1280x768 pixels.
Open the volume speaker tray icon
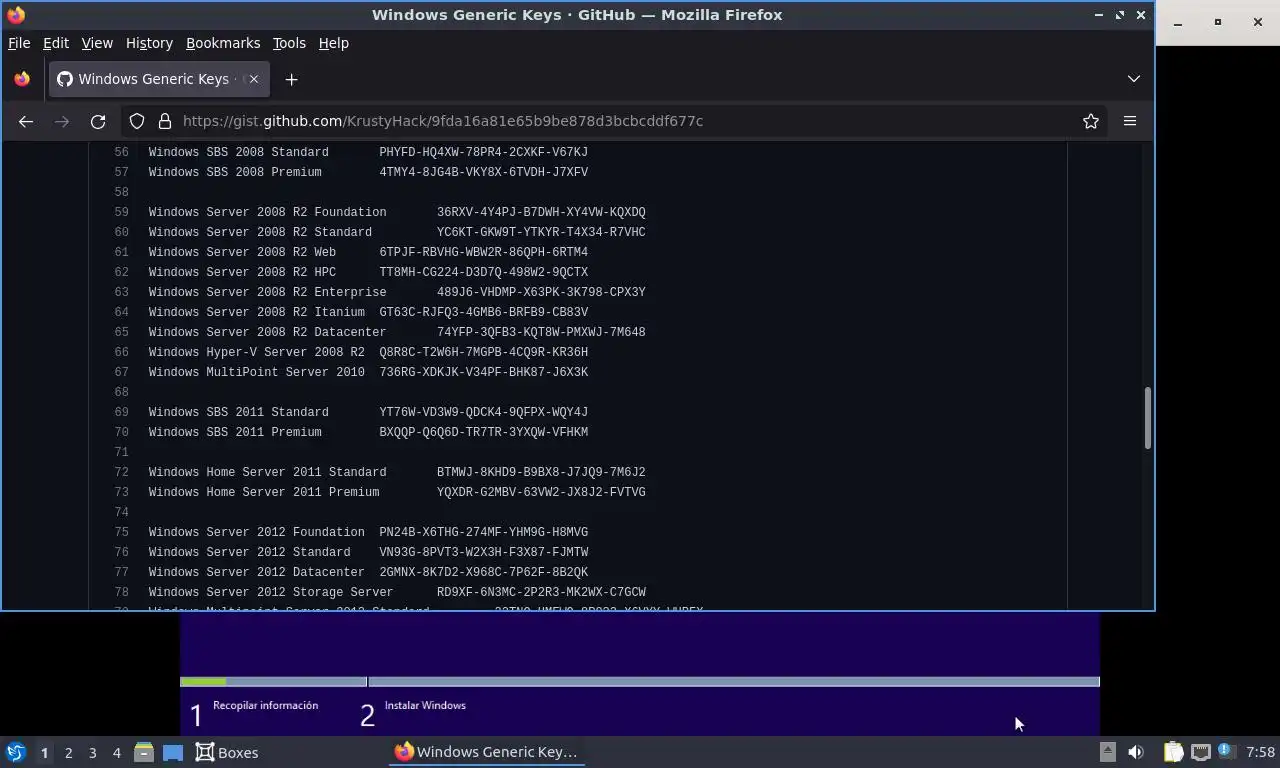[1135, 752]
